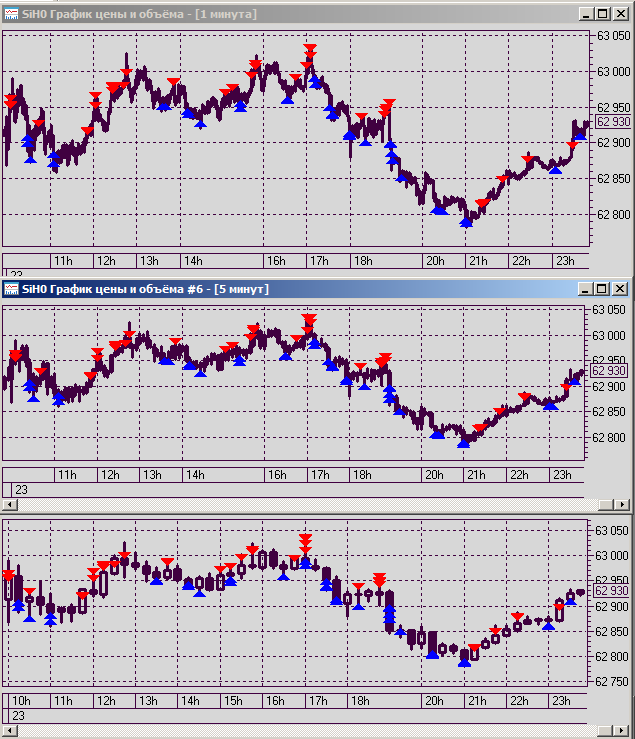Viewport: 635px width, 739px height.
Task: Click the red marker stack at the 17h peak, 1 минута chart
Action: (309, 56)
